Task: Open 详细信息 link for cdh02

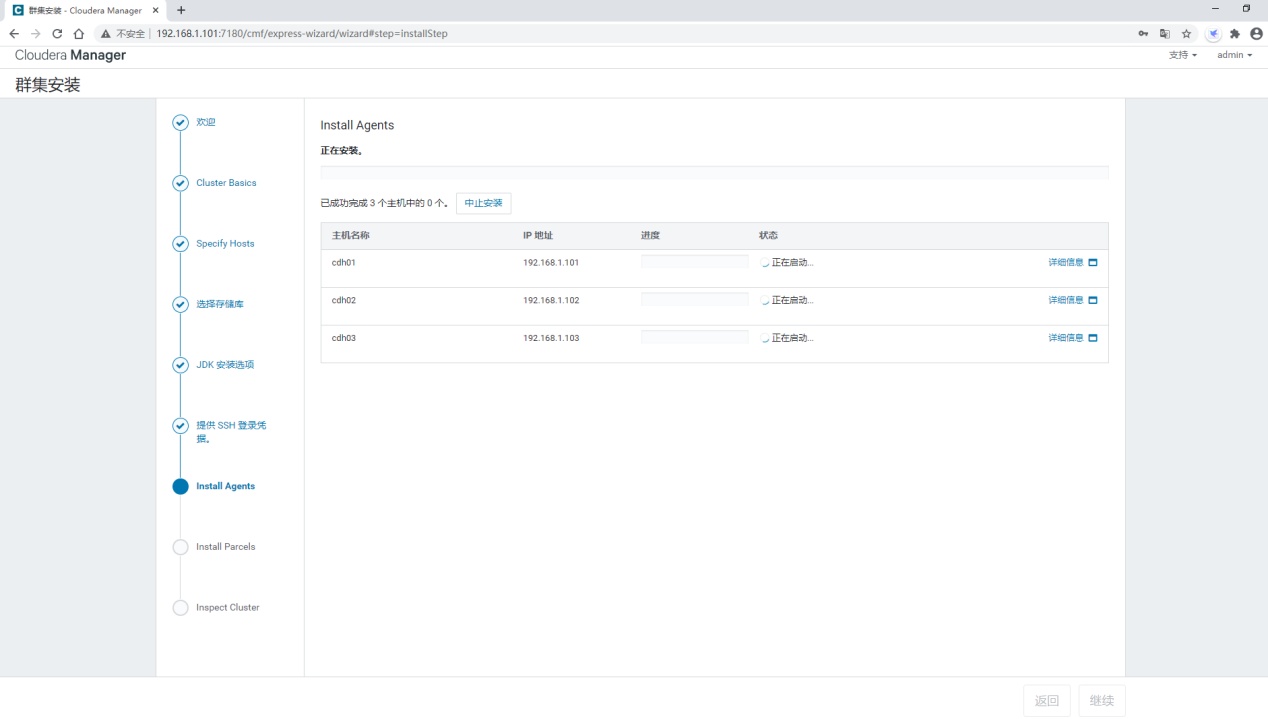Action: tap(1066, 300)
